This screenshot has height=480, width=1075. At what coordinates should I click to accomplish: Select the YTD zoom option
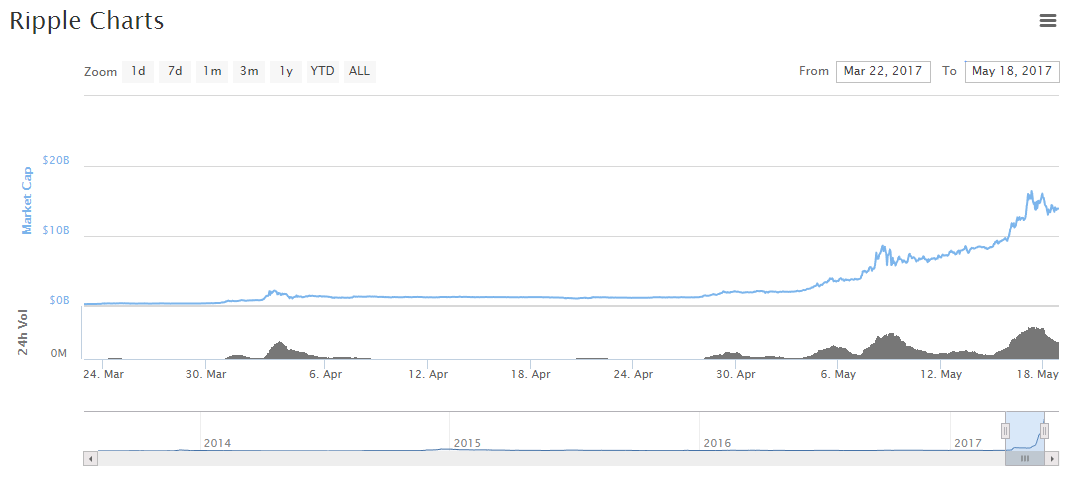coord(322,71)
